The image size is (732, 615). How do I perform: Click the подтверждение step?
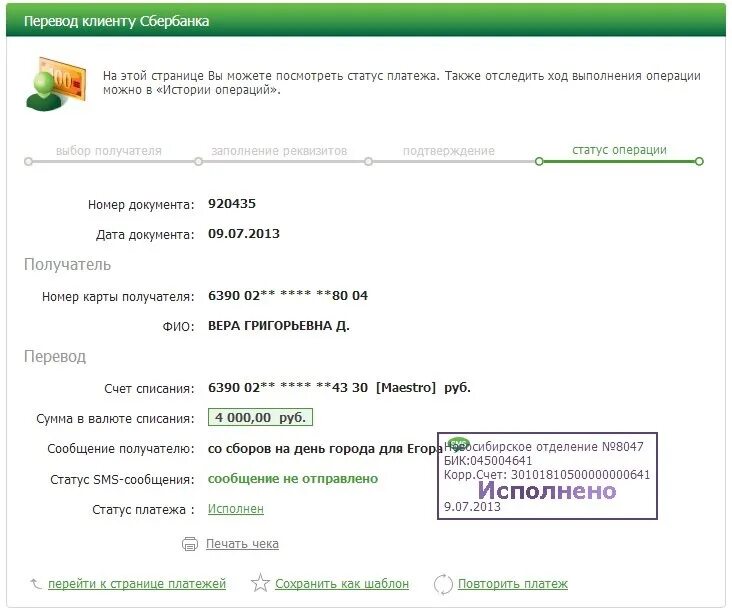449,151
